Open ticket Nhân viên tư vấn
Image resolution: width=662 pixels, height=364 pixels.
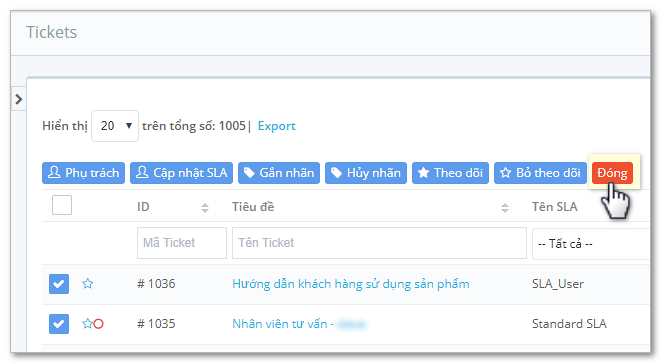click(x=279, y=324)
